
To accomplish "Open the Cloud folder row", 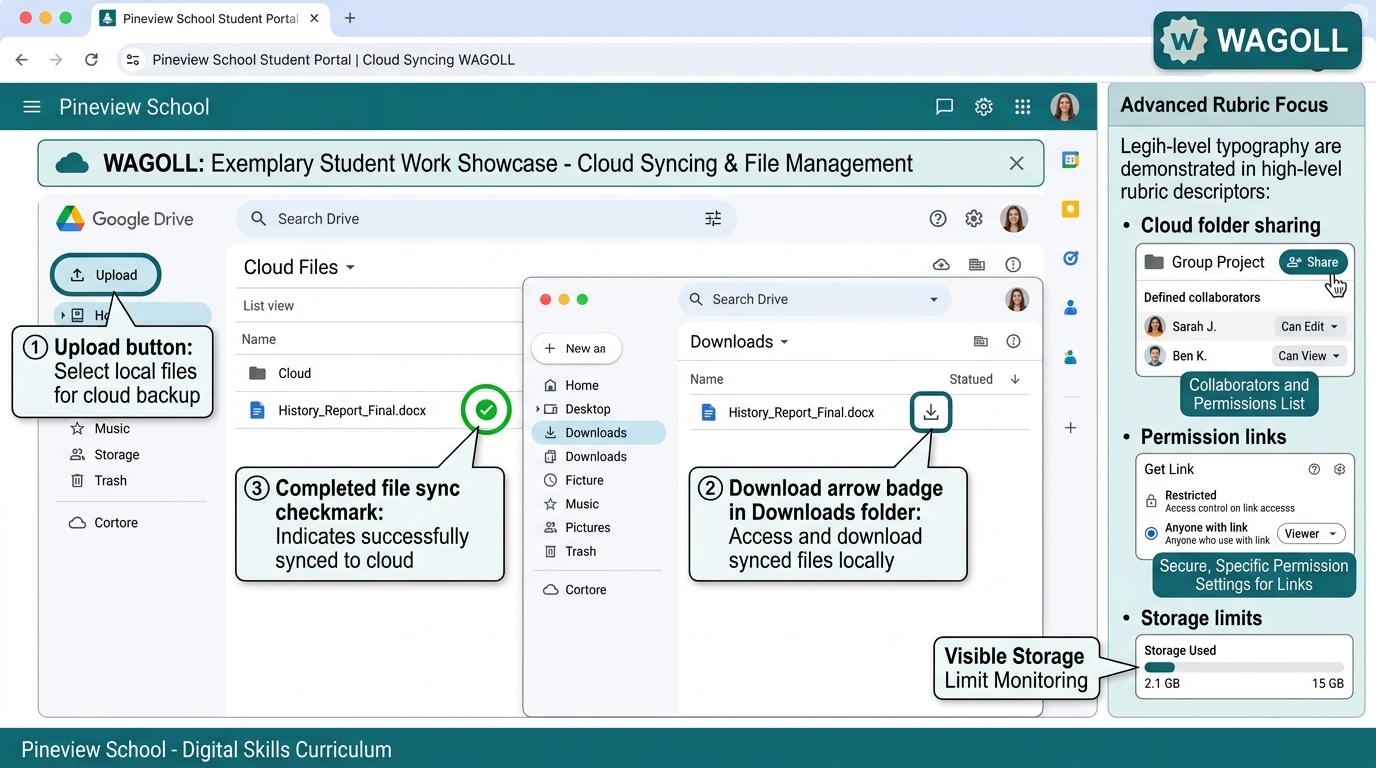I will point(380,373).
